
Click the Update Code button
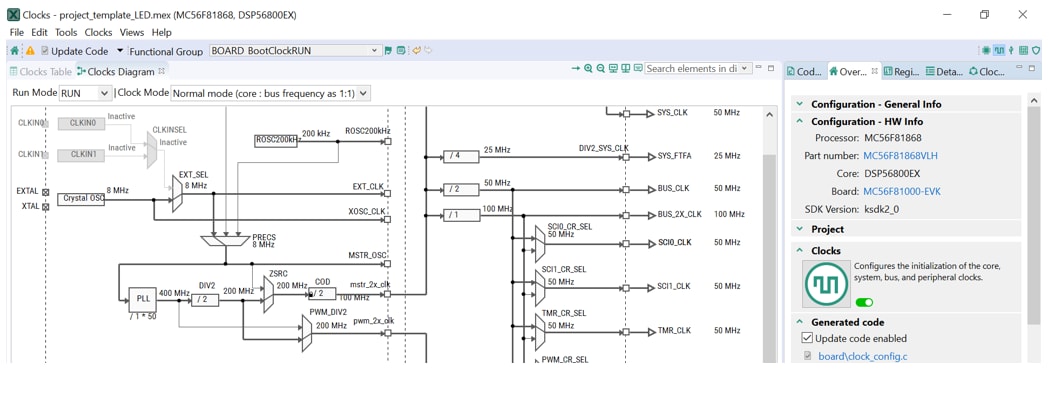[x=74, y=51]
